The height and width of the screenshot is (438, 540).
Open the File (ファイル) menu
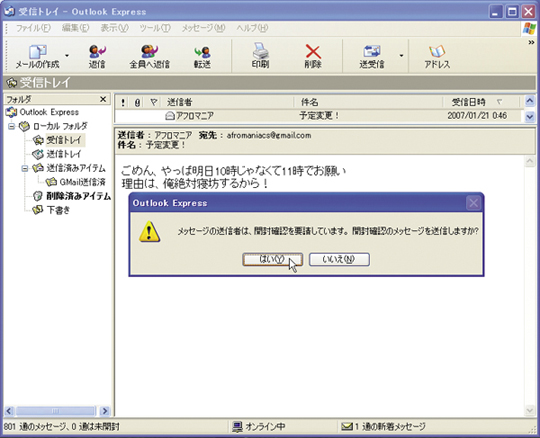click(33, 28)
